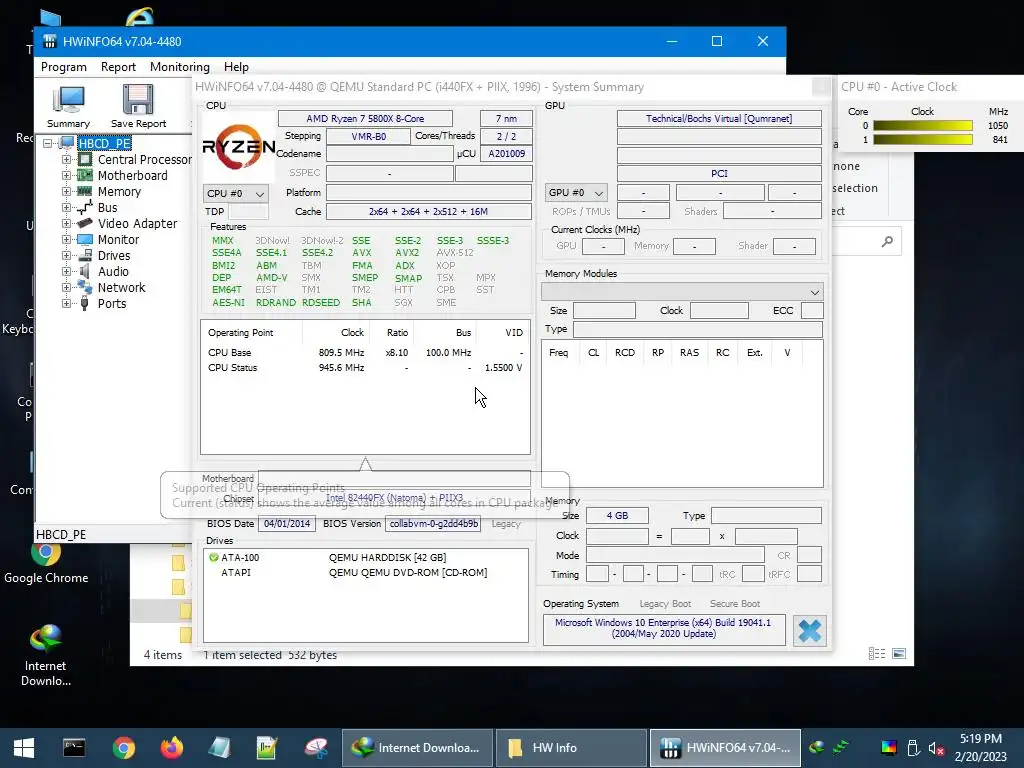1024x768 pixels.
Task: Click the Internet Explorer desktop icon
Action: [139, 16]
